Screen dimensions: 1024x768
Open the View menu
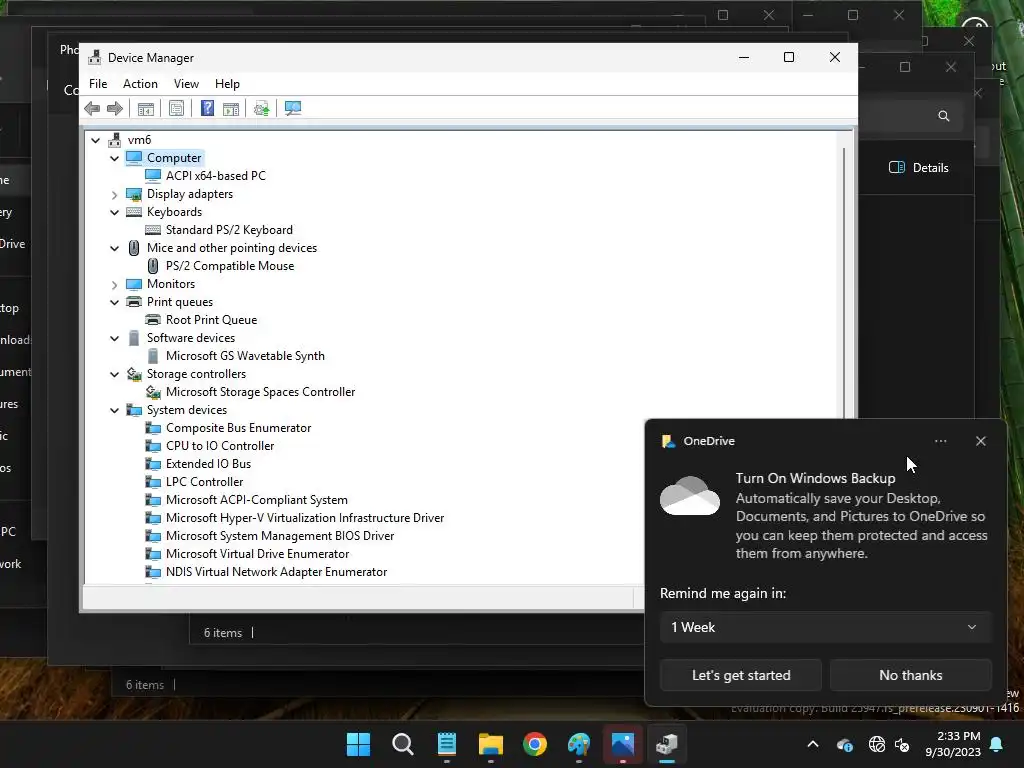186,84
